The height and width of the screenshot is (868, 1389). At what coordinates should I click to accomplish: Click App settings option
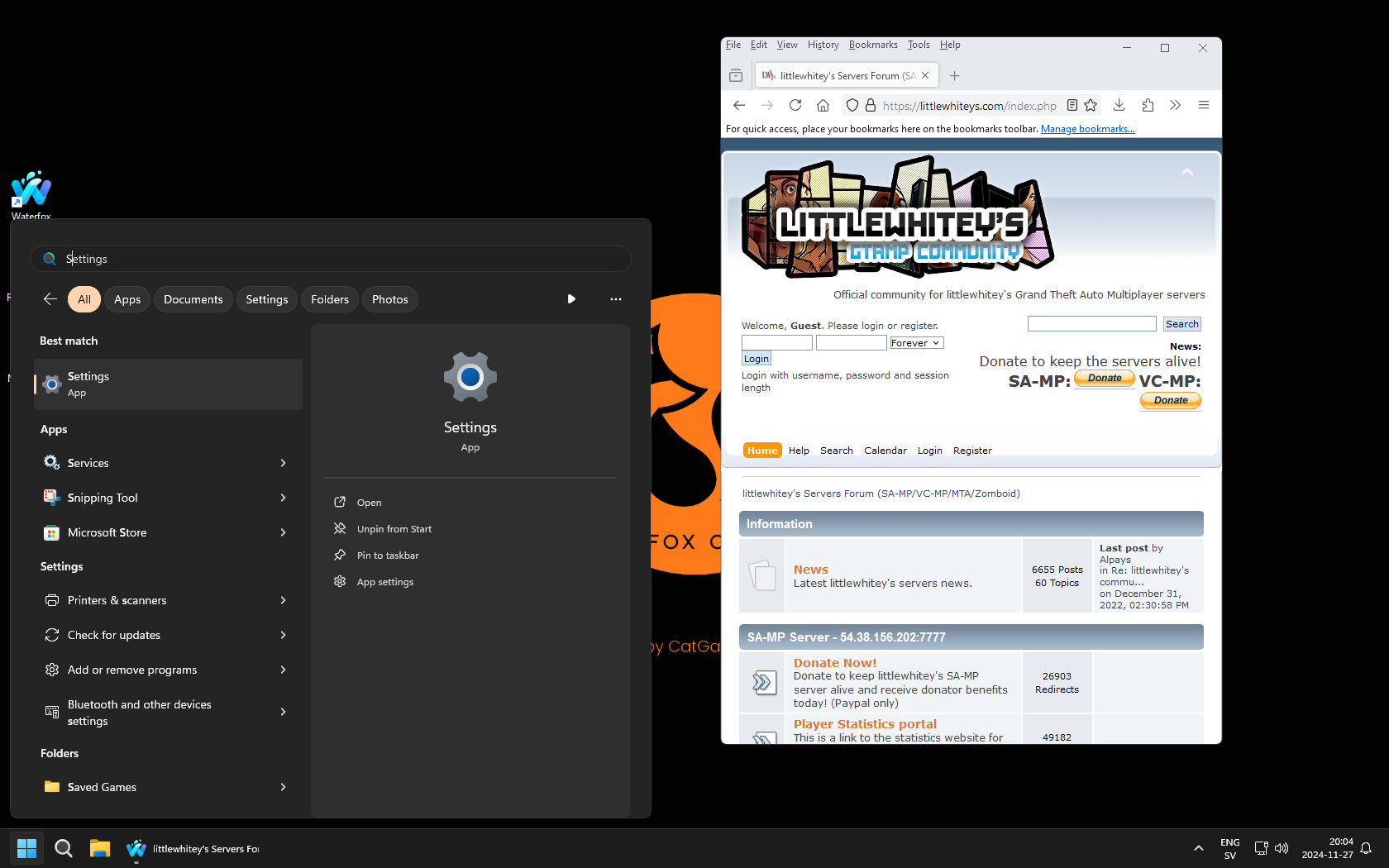(x=385, y=582)
